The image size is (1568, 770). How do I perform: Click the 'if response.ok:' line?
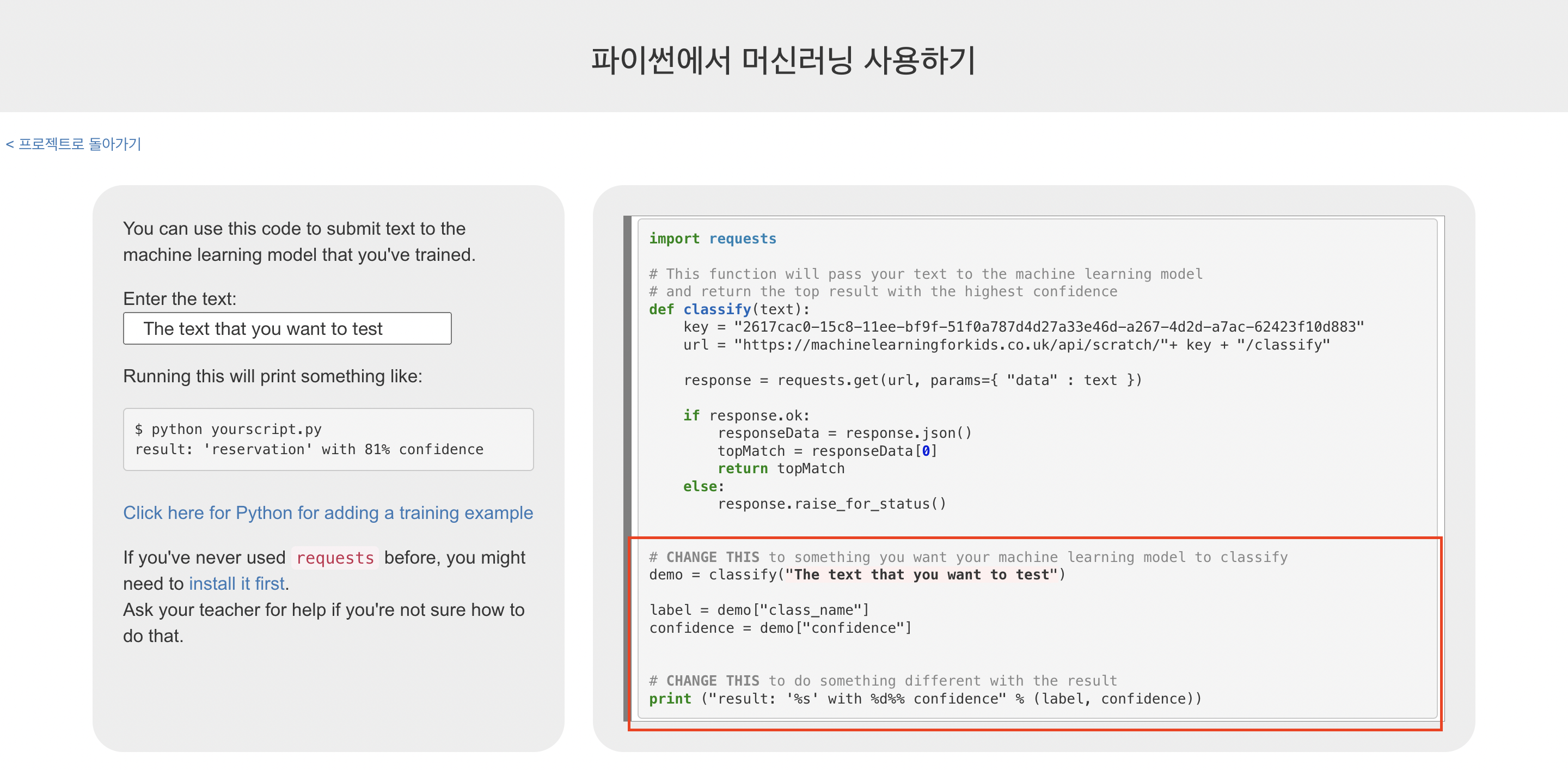click(746, 415)
